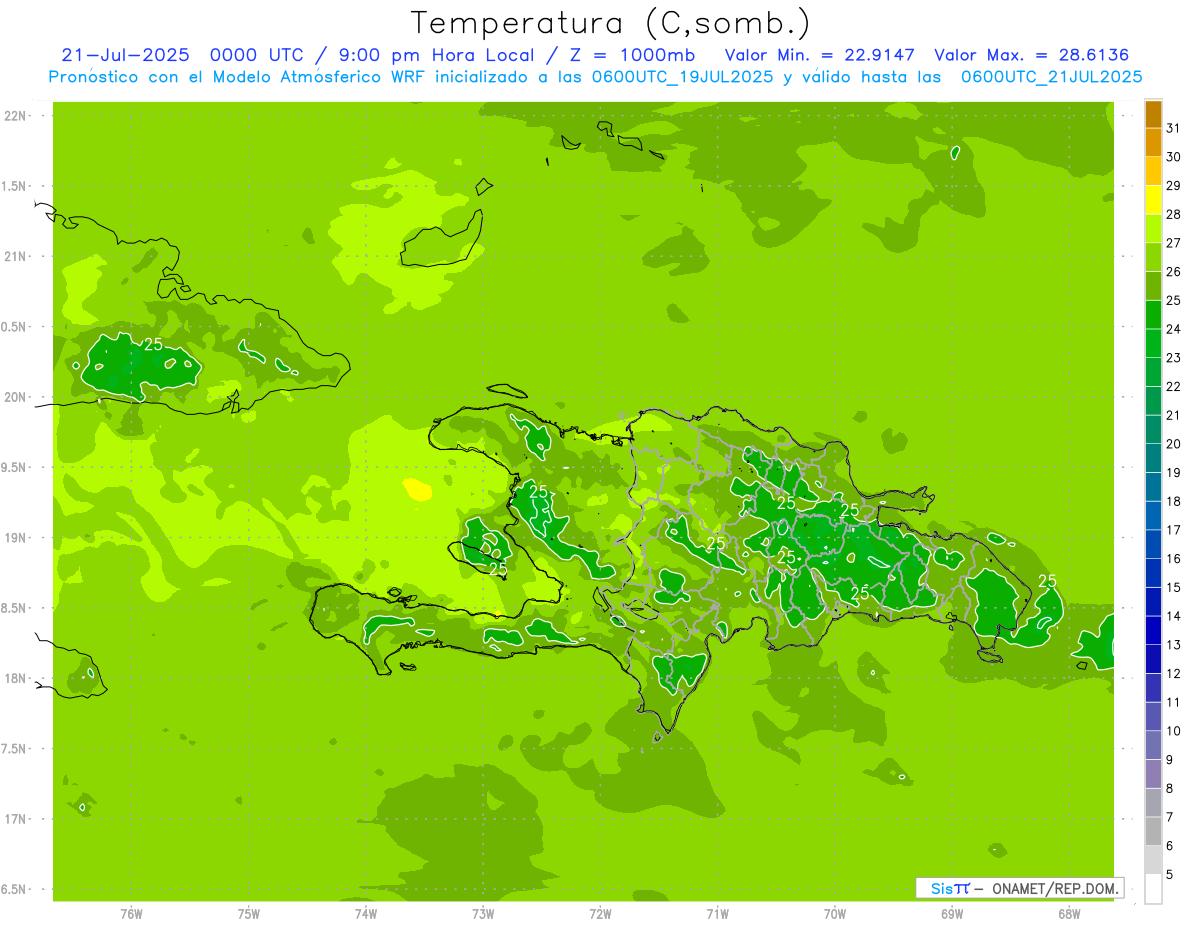Pick the amber legend swatch between 29 and 30
Screen dimensions: 1200x927
click(x=1153, y=171)
